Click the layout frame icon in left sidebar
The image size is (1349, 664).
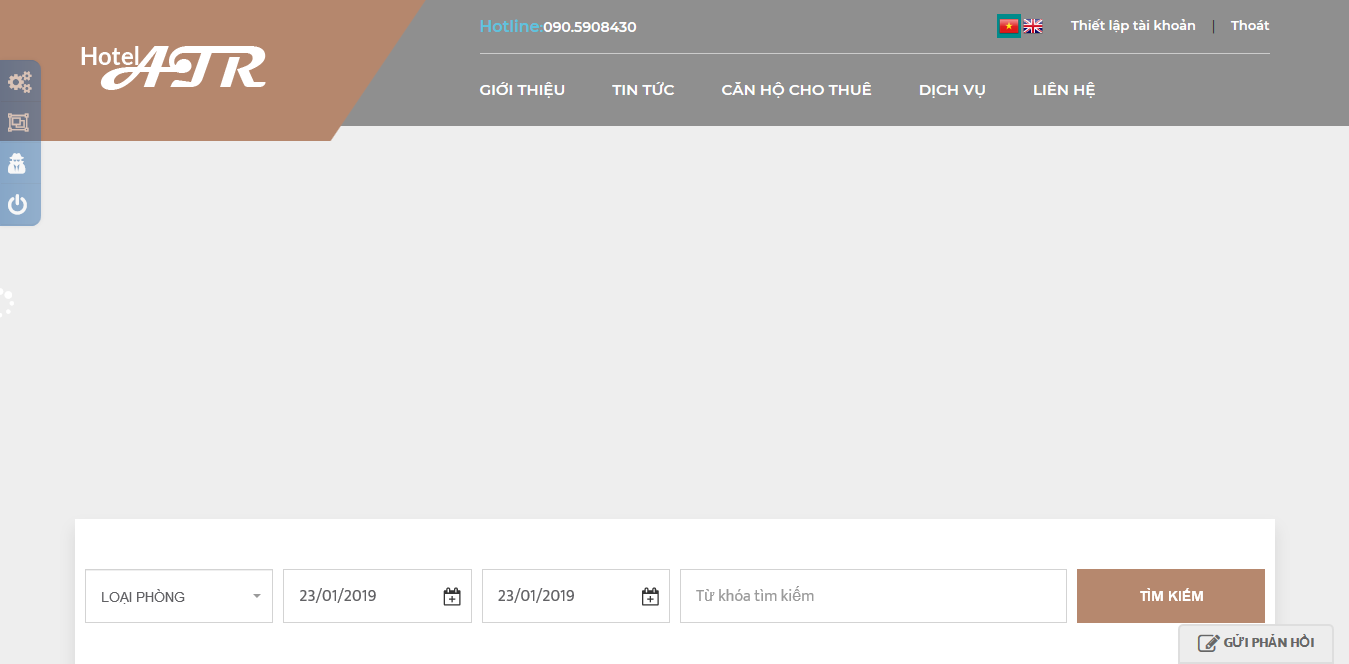pyautogui.click(x=18, y=123)
